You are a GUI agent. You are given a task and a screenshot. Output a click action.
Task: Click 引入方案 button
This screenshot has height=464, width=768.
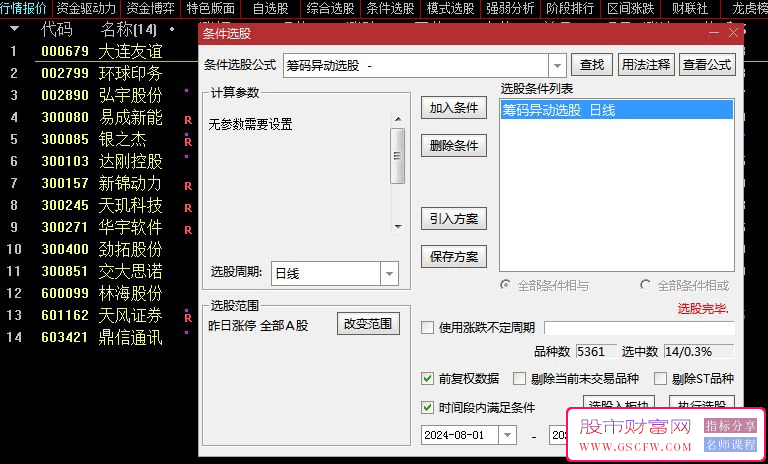coord(454,219)
